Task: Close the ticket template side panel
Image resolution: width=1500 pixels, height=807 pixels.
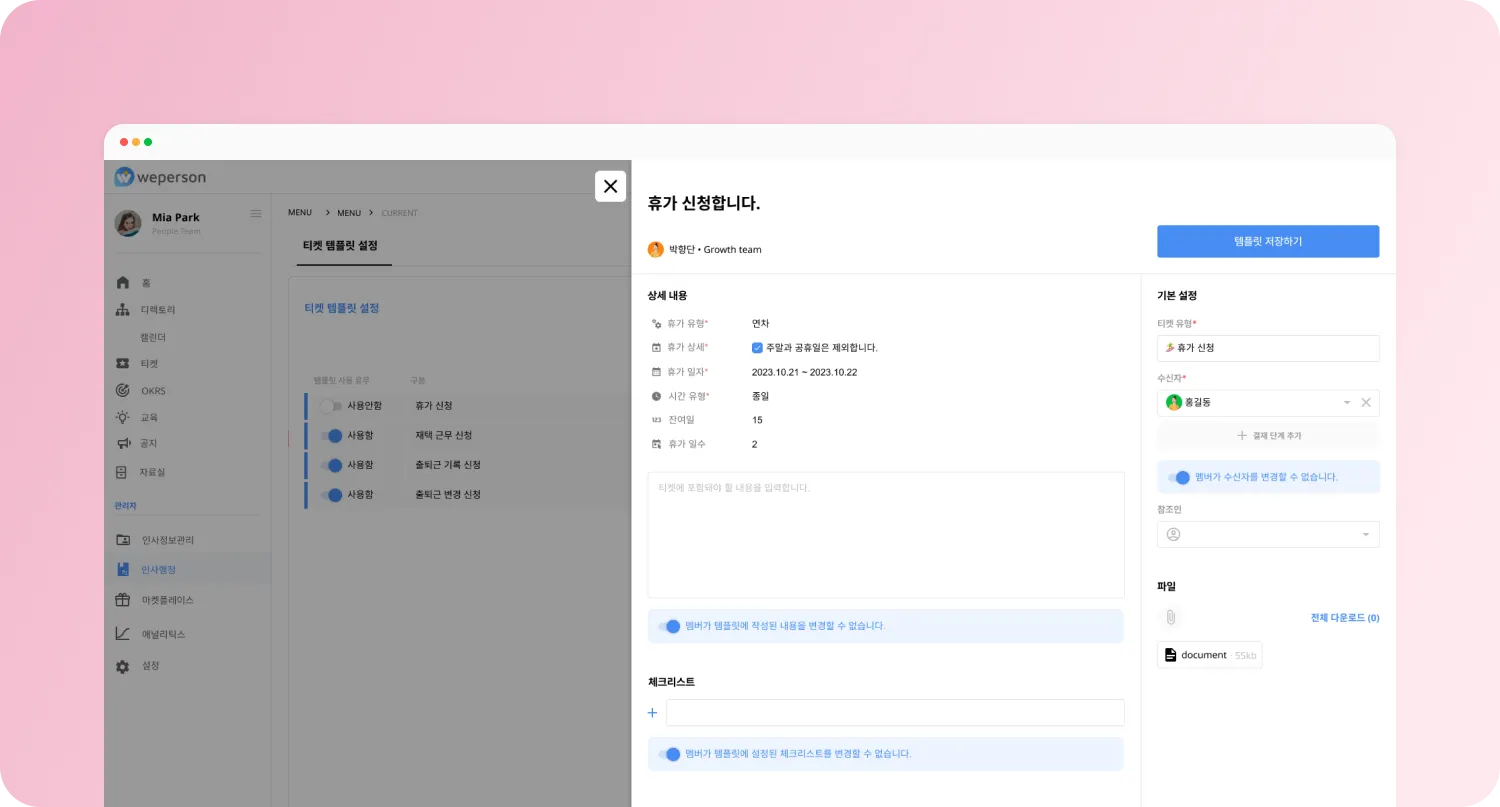Action: coord(610,186)
